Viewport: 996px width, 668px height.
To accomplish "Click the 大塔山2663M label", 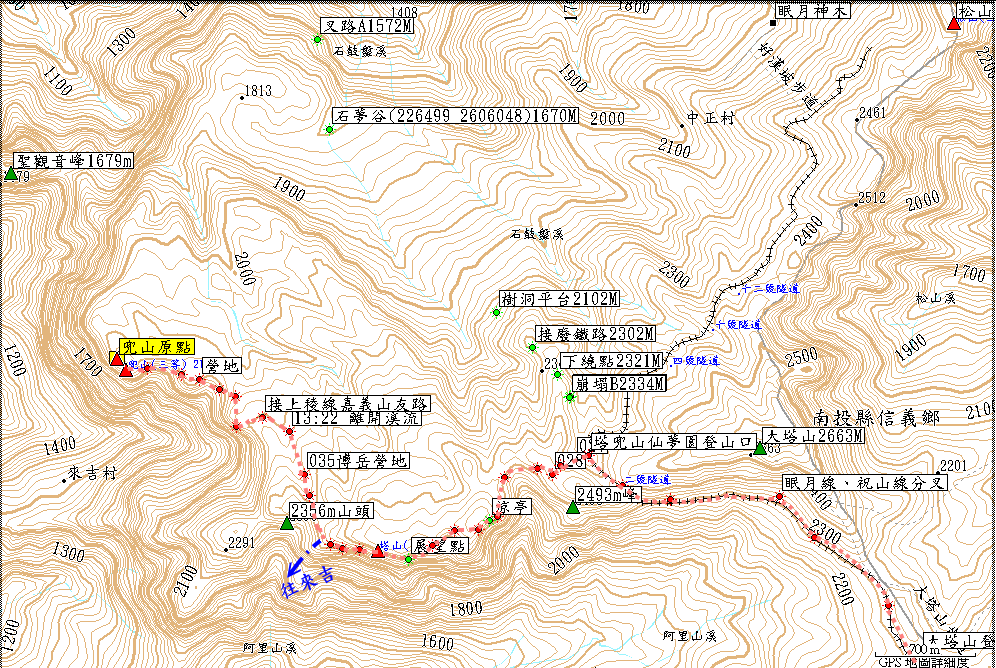I will 814,436.
